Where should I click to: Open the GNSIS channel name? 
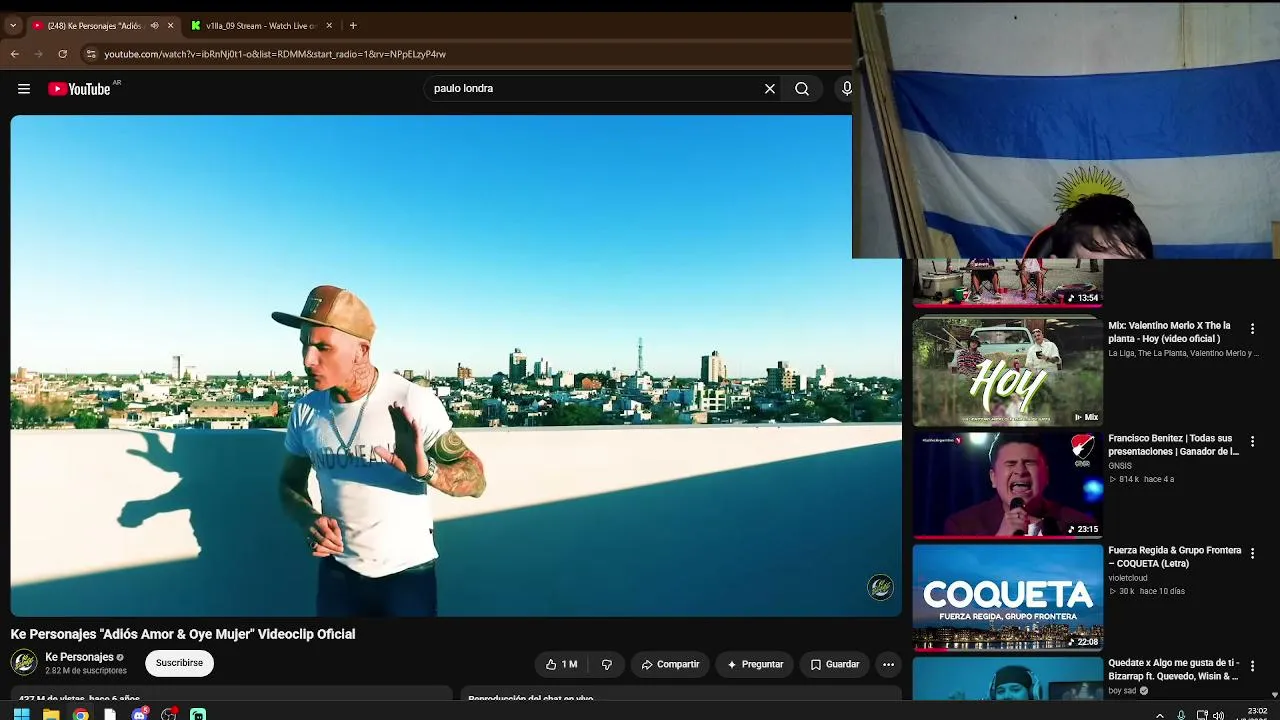point(1120,466)
